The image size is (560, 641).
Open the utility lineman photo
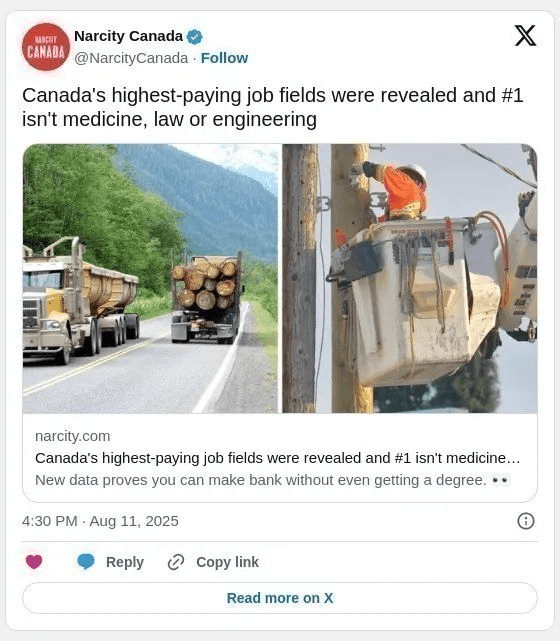coord(410,278)
